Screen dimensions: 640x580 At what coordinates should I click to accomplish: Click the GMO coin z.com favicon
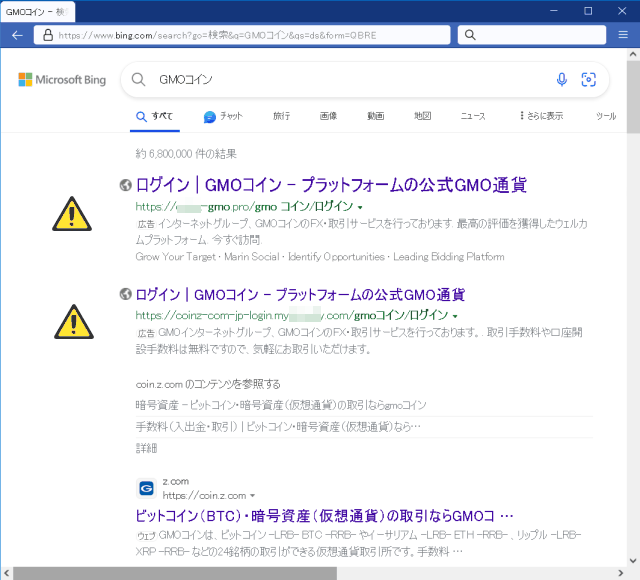(x=146, y=488)
